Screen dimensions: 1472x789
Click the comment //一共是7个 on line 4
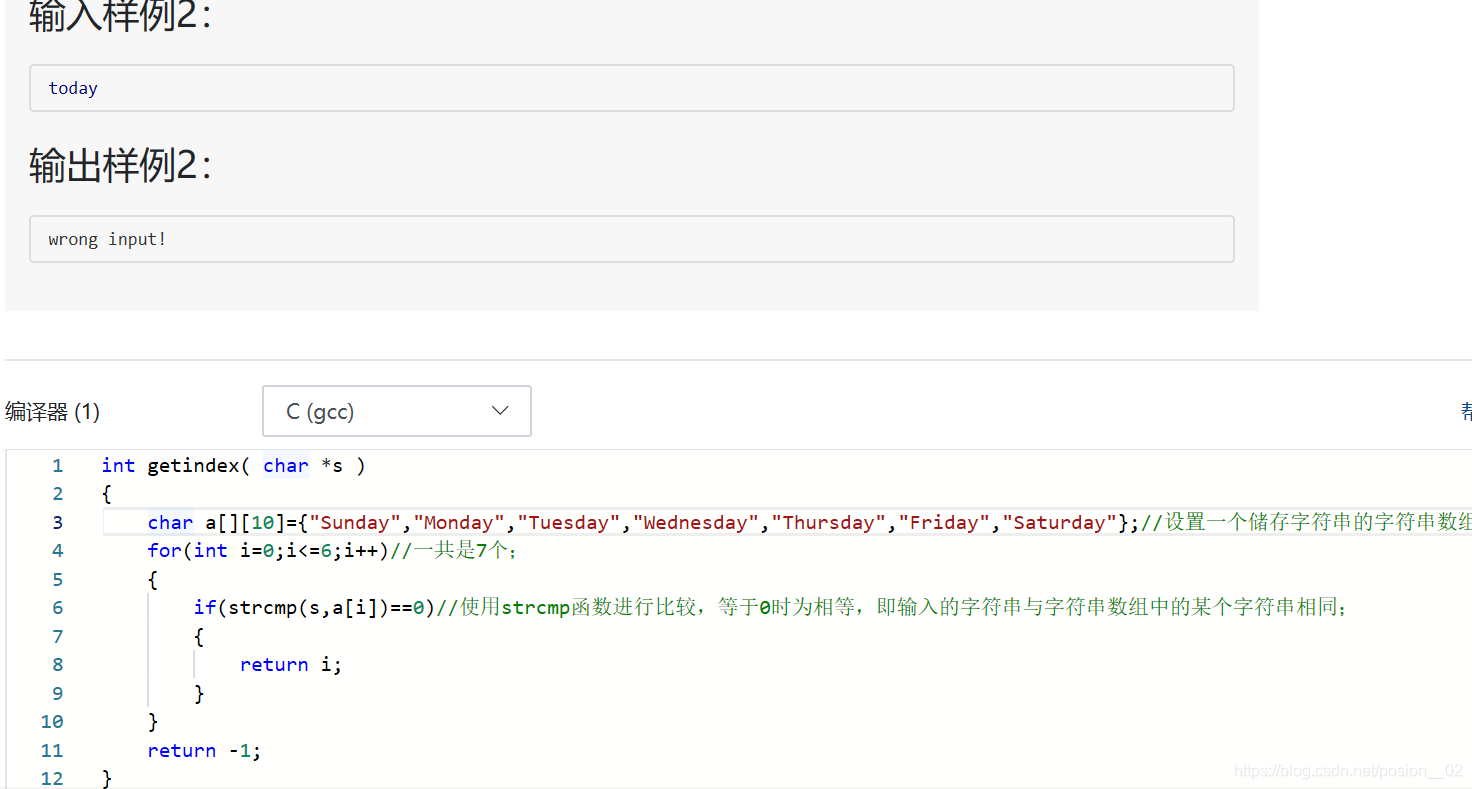454,550
